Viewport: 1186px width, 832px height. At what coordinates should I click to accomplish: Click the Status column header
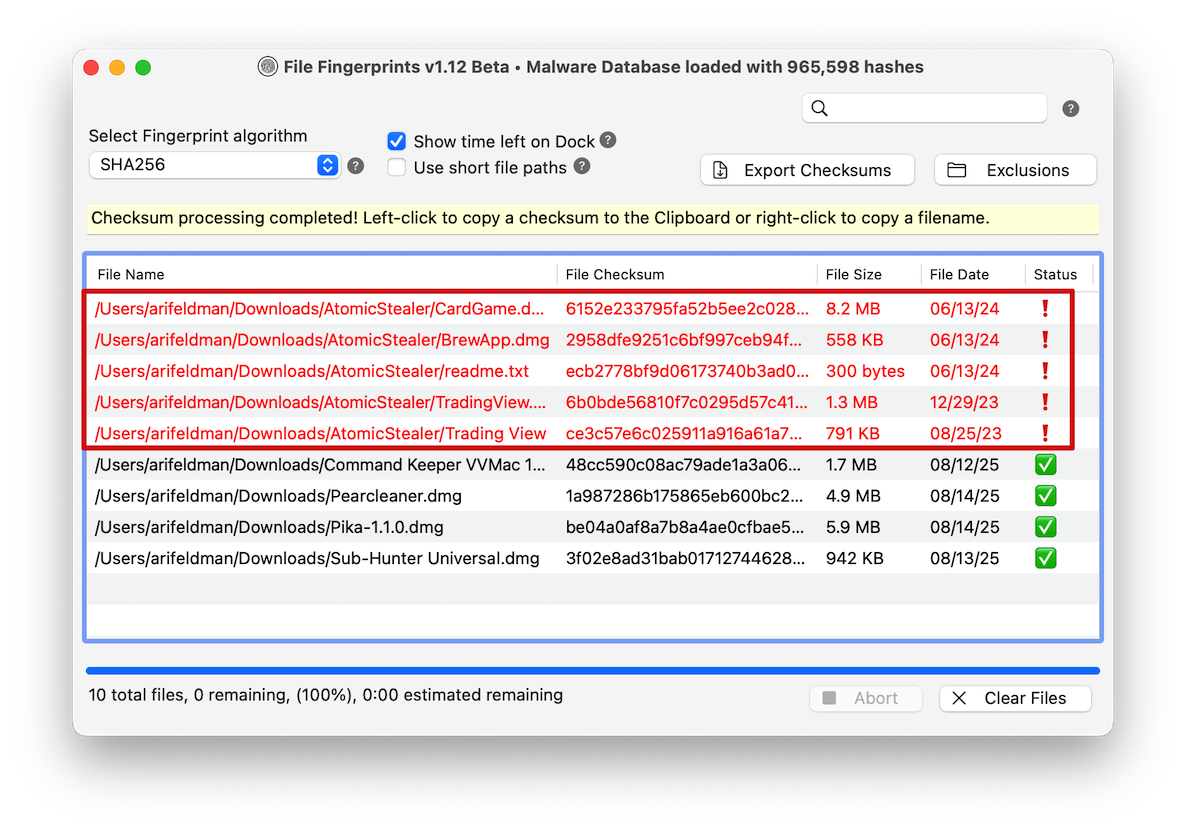pos(1055,274)
